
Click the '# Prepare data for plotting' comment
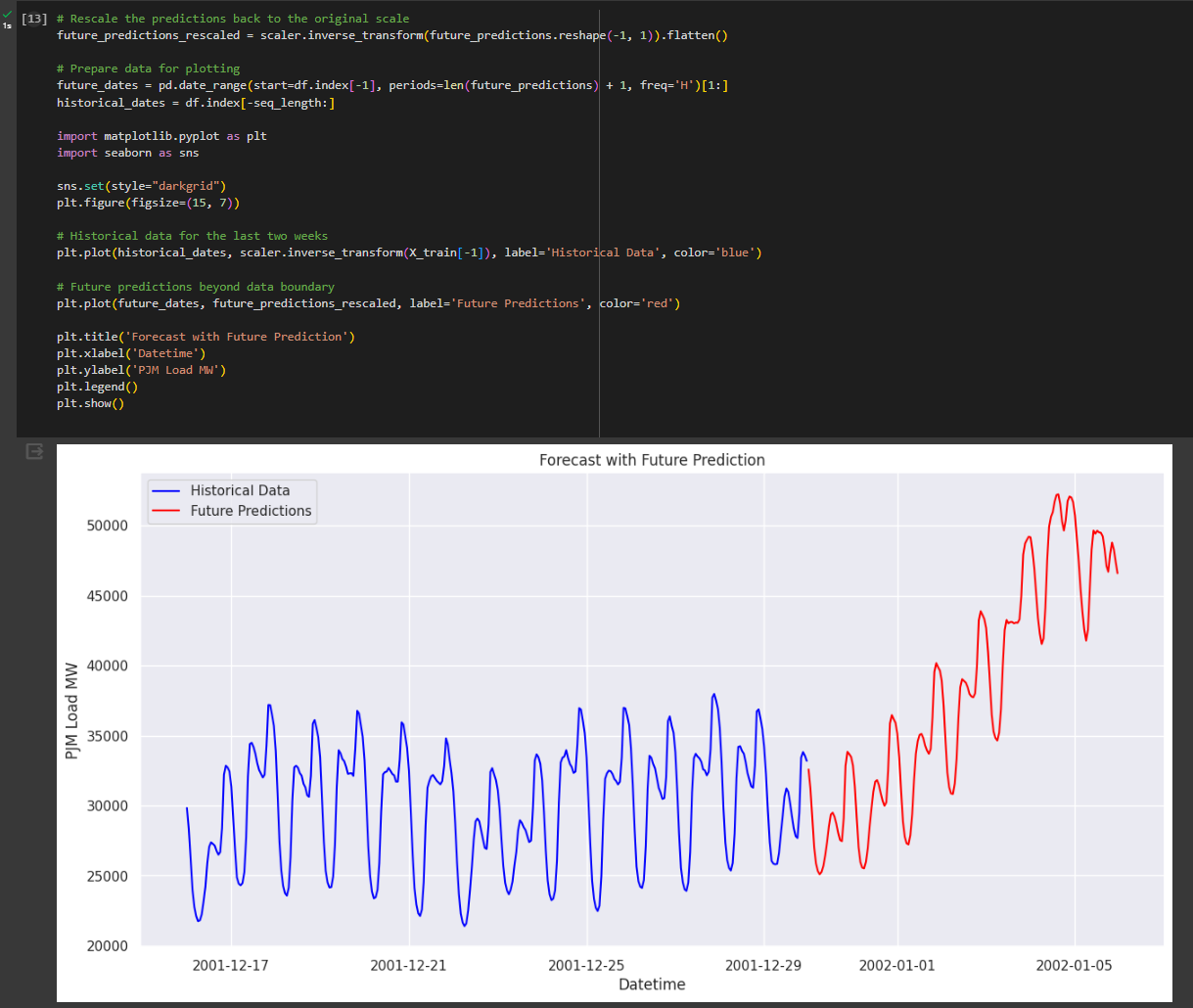(148, 69)
